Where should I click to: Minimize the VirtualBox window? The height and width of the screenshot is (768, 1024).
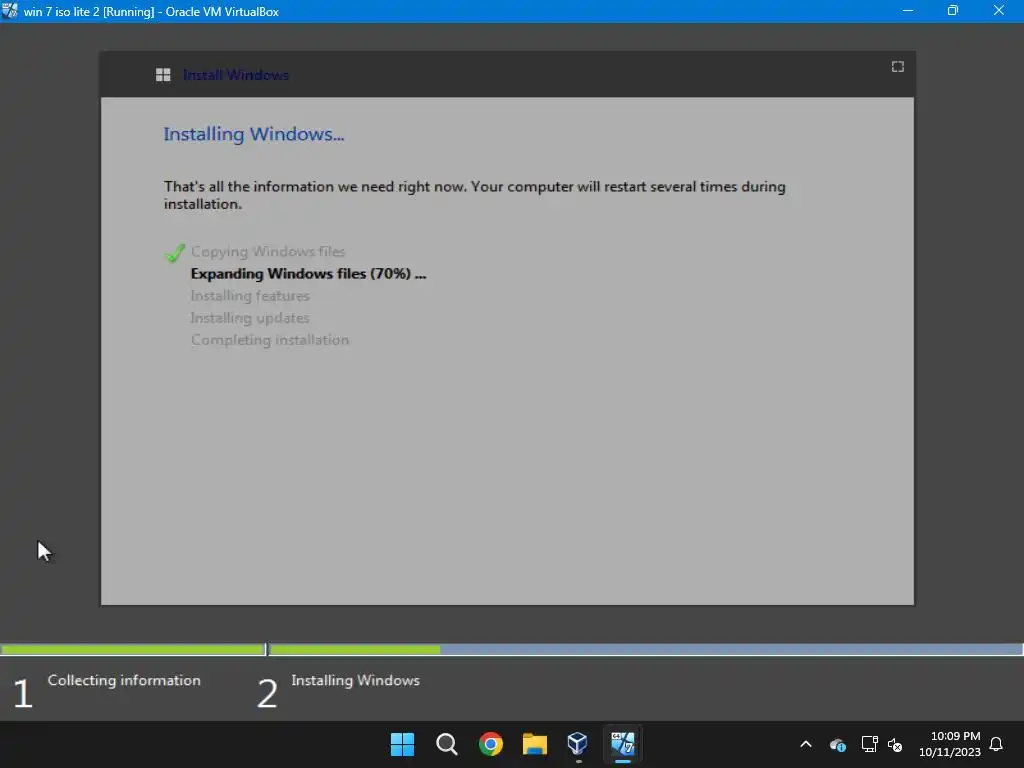908,10
